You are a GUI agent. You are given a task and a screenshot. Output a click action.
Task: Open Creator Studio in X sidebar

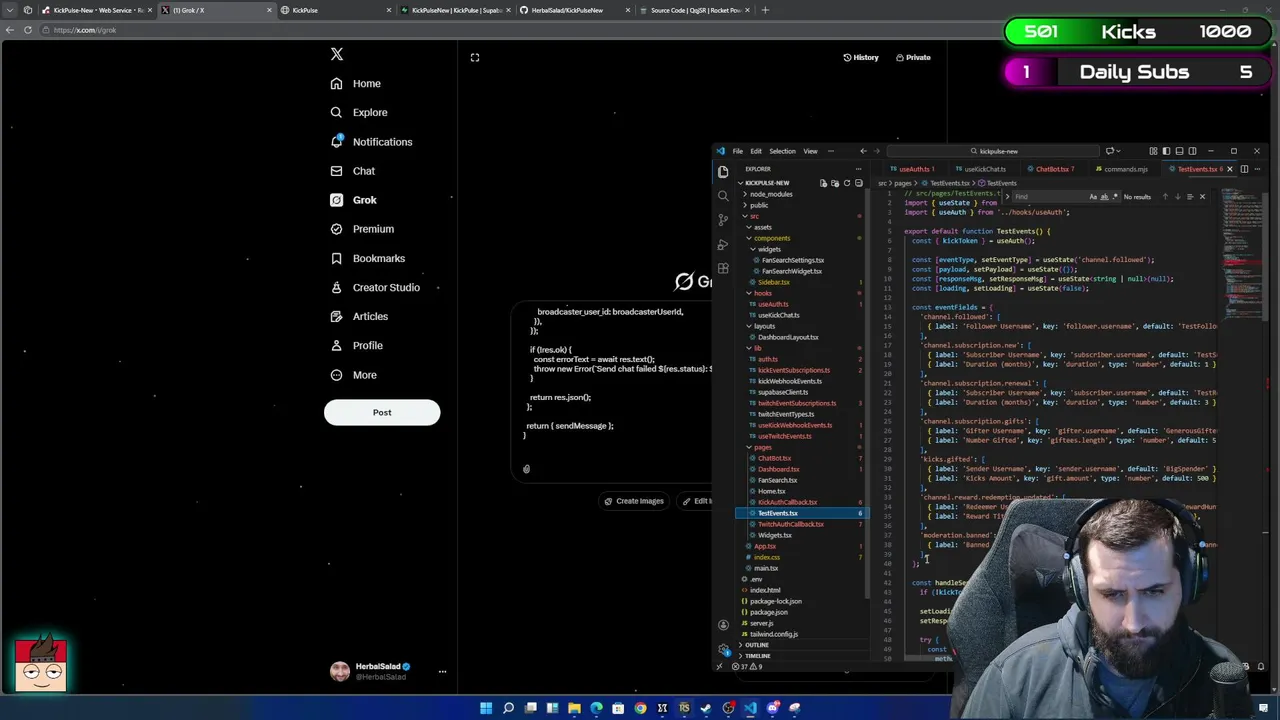[x=375, y=287]
